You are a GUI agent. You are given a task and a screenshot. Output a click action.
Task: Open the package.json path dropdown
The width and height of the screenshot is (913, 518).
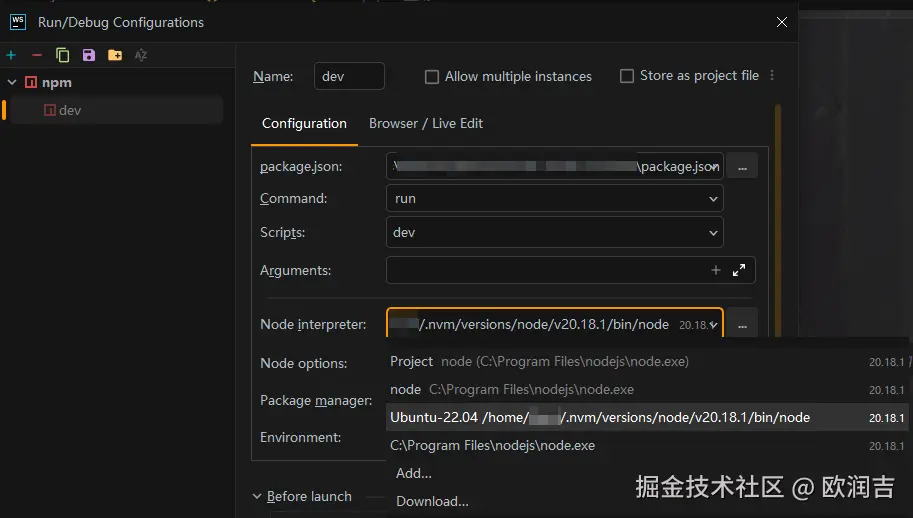click(x=714, y=167)
